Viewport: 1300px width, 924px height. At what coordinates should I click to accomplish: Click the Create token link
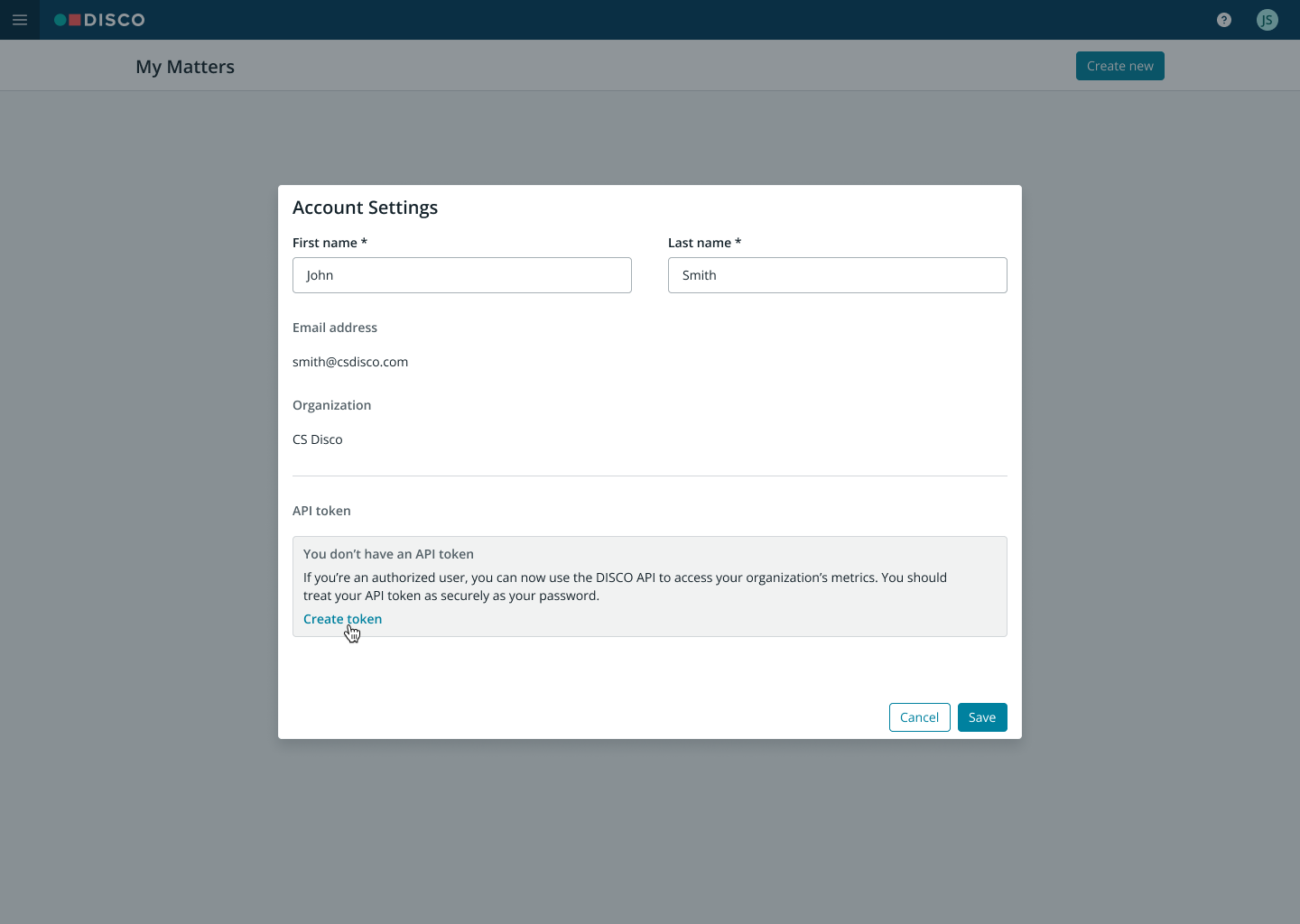(342, 619)
